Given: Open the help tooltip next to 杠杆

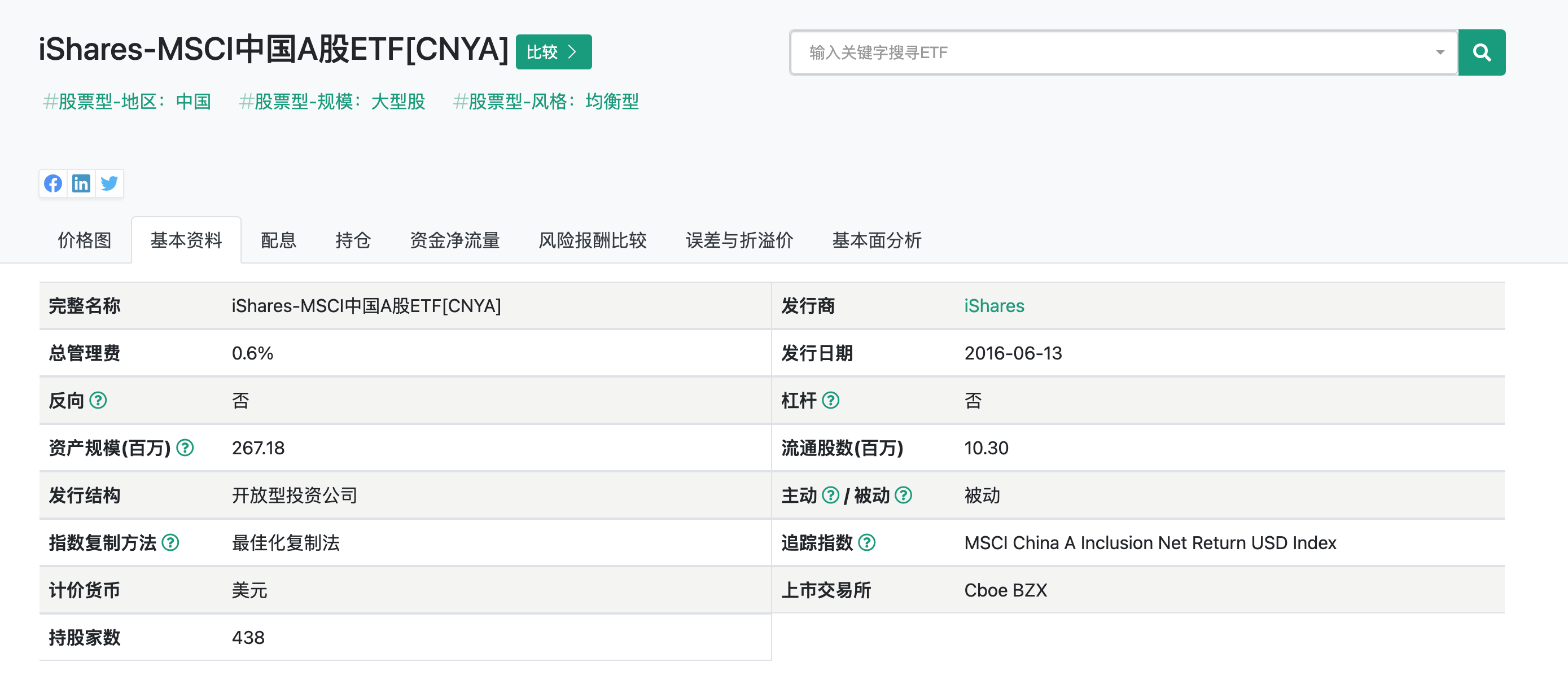Looking at the screenshot, I should pyautogui.click(x=831, y=401).
